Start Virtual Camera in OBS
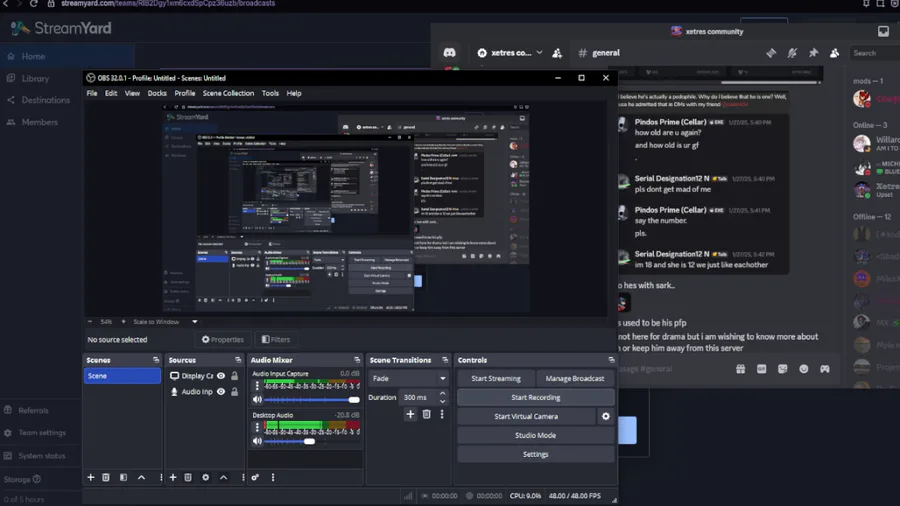Image resolution: width=900 pixels, height=506 pixels. [526, 417]
